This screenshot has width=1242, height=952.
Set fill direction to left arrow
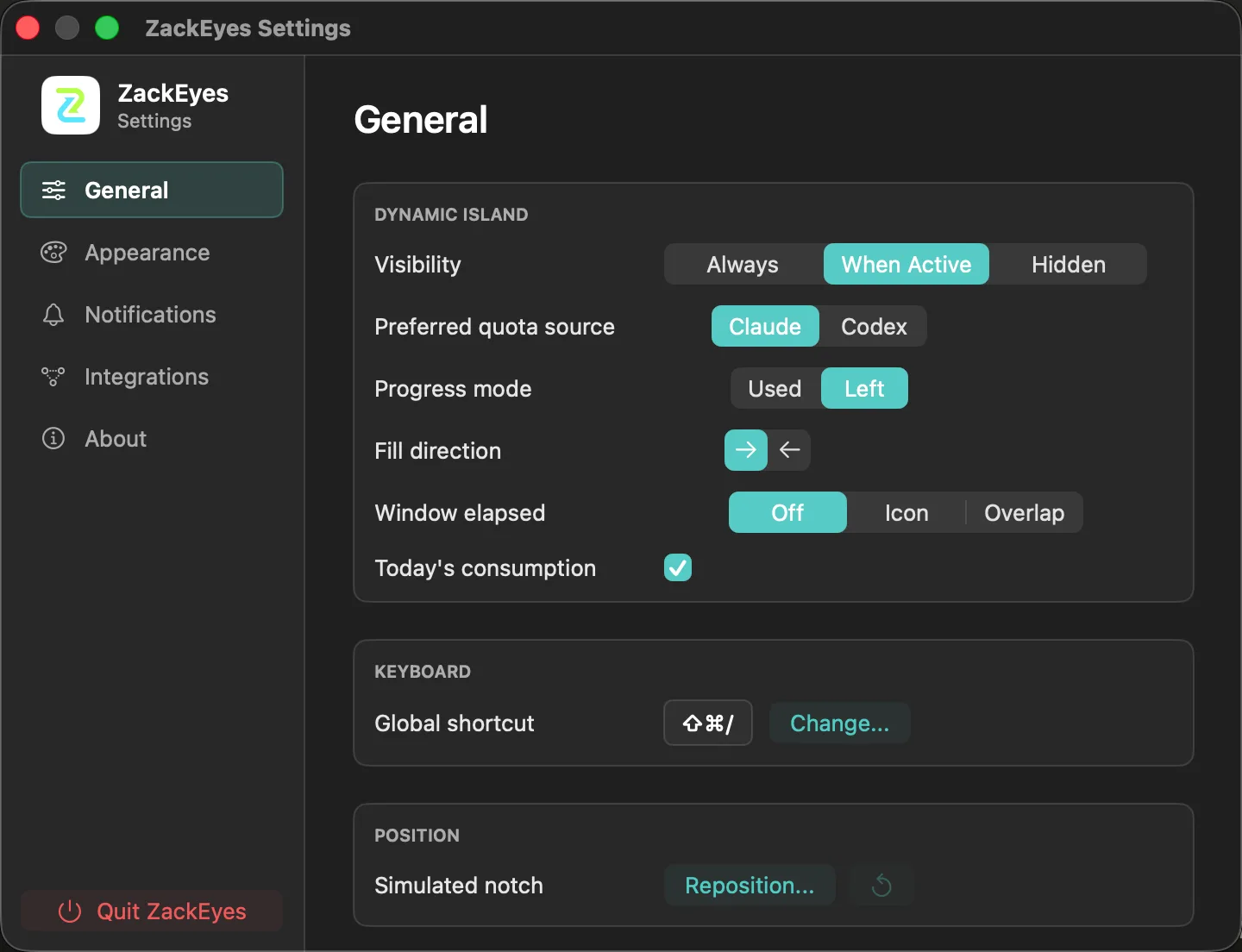(x=789, y=450)
